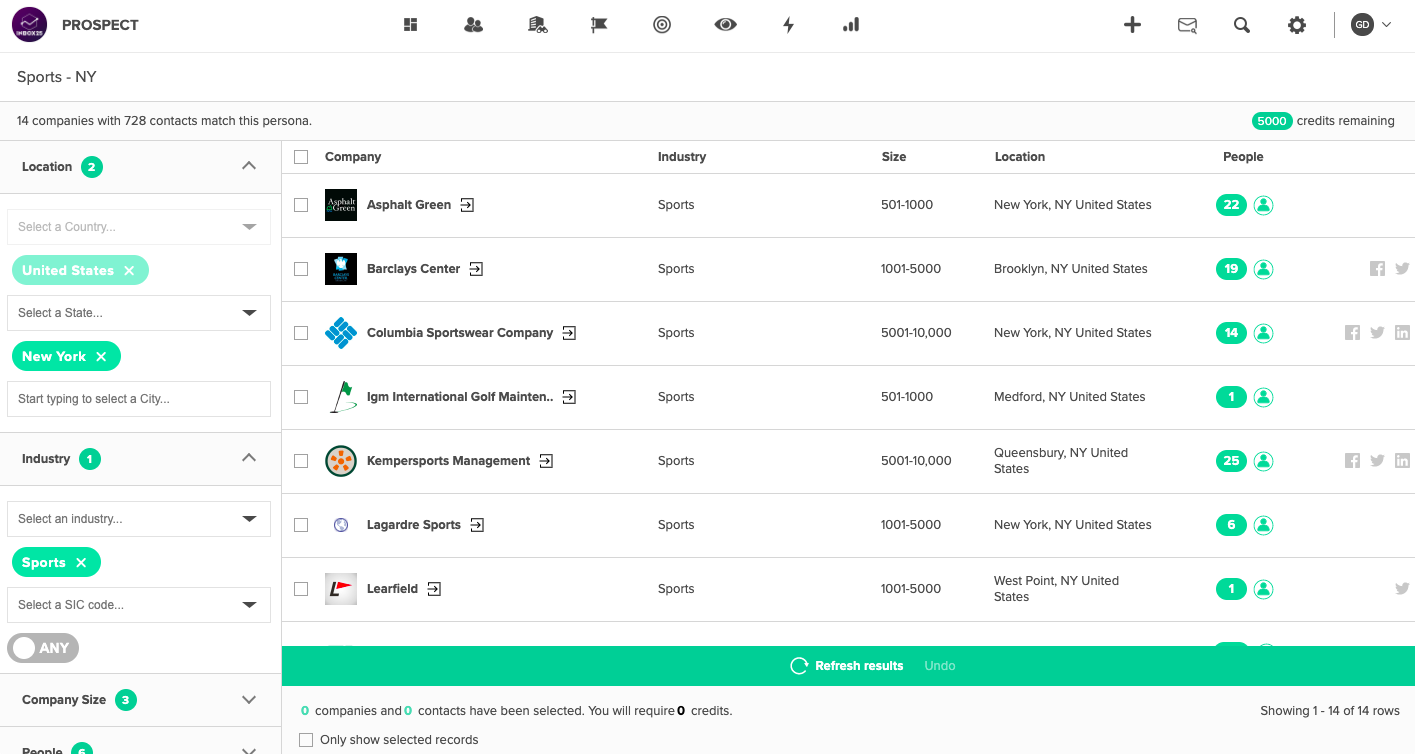Open the settings gear icon
Screen dimensions: 1415x754
pyautogui.click(x=1297, y=26)
